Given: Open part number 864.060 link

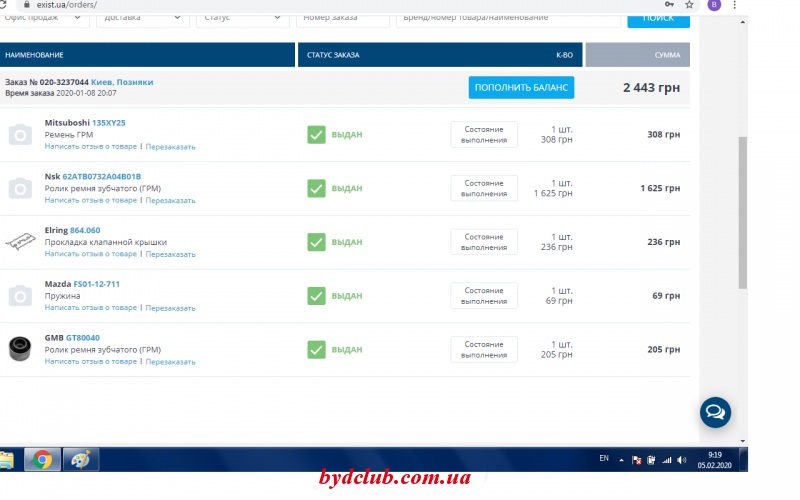Looking at the screenshot, I should (85, 230).
